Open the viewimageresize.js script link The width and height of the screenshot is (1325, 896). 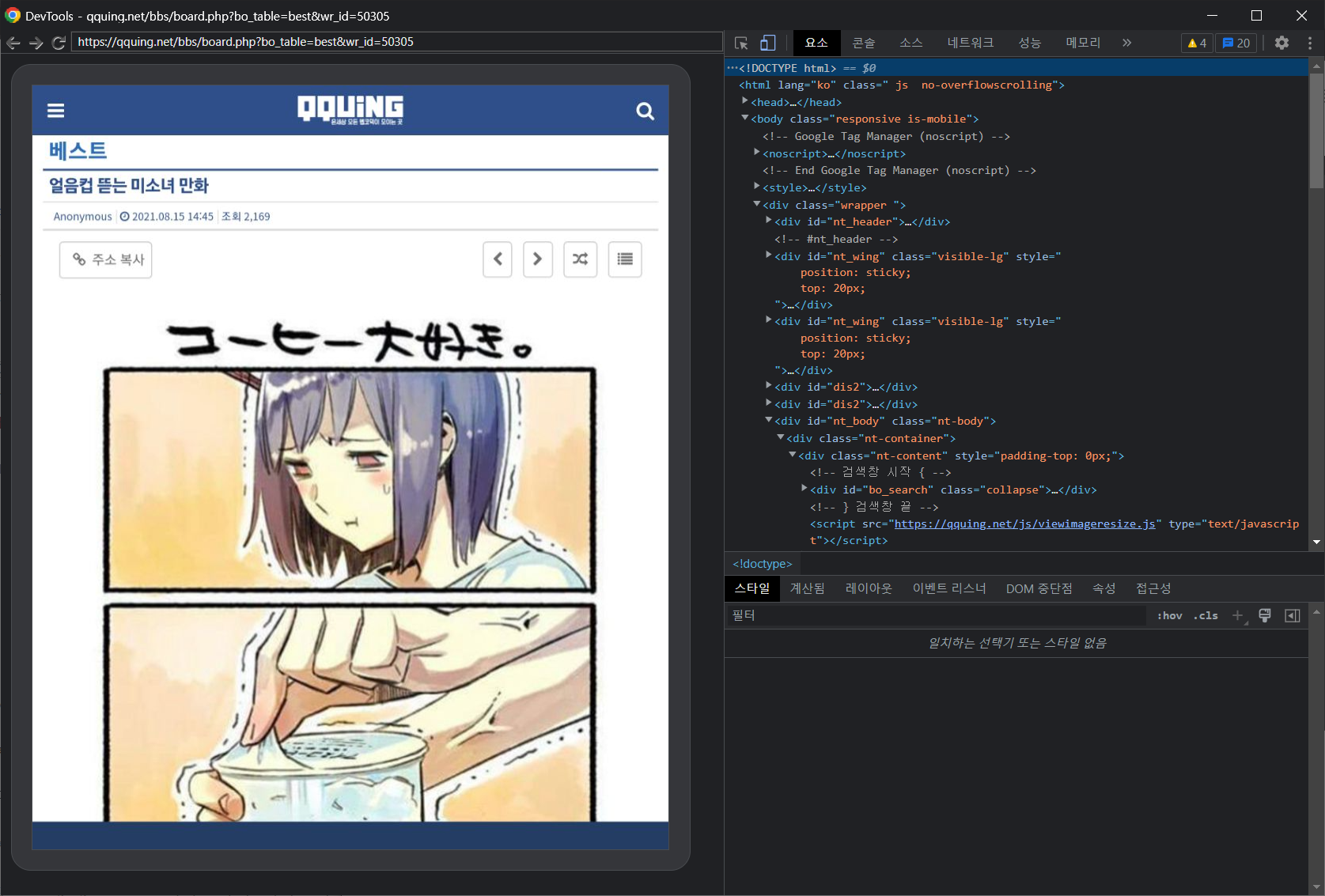1024,524
